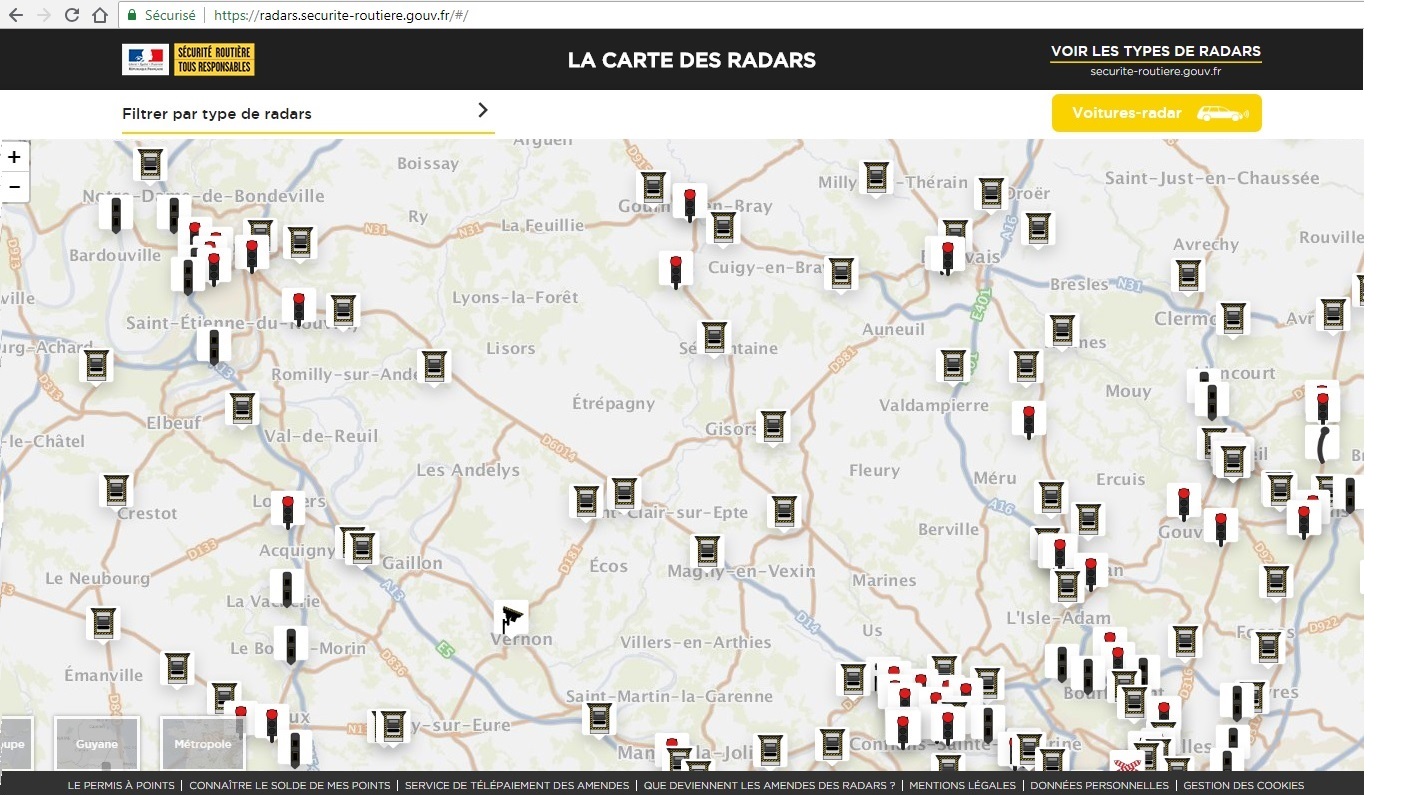Click Gestion des cookies footer link
1428x795 pixels.
(1243, 786)
